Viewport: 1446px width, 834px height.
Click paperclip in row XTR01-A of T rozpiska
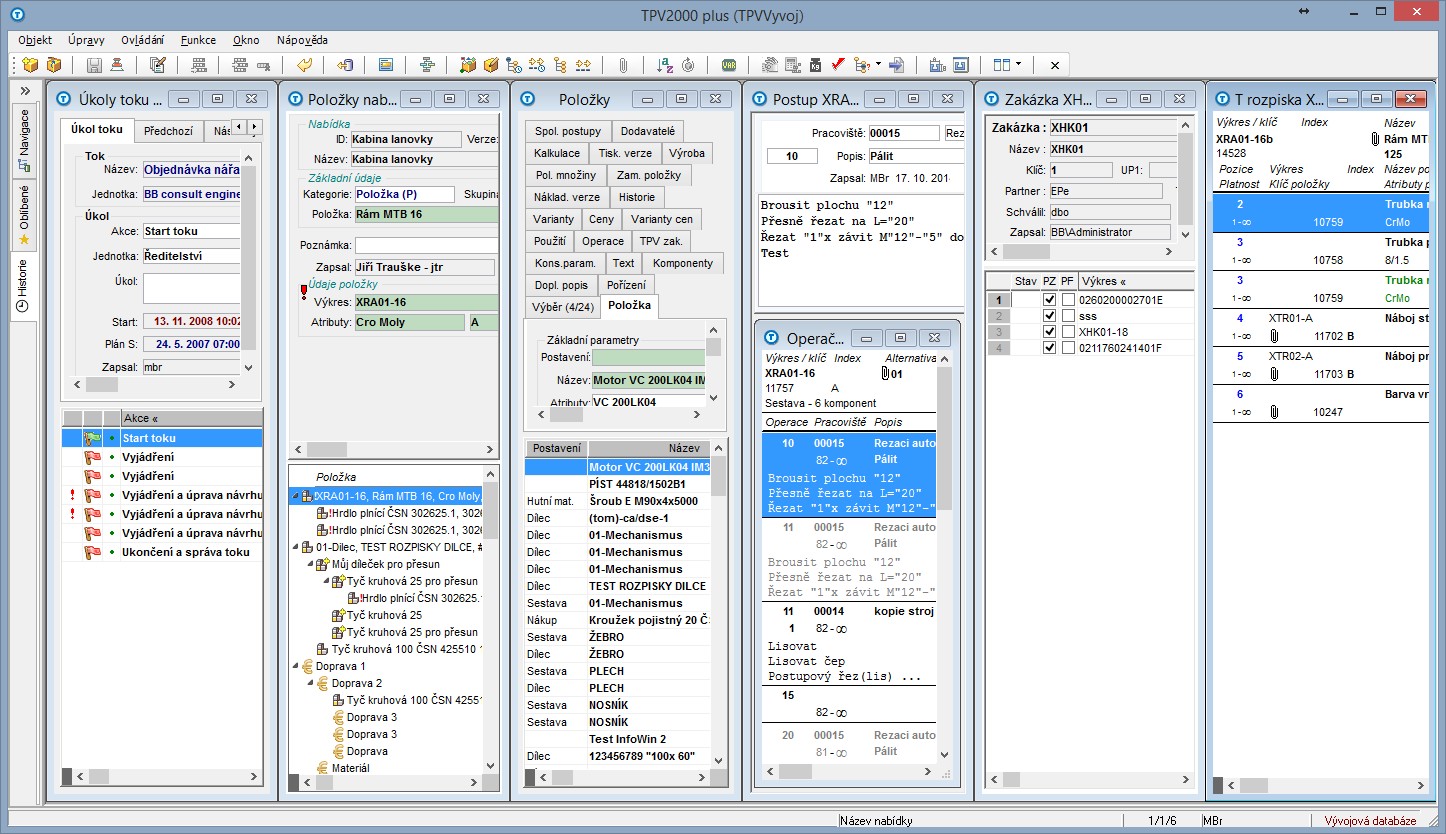point(1273,336)
